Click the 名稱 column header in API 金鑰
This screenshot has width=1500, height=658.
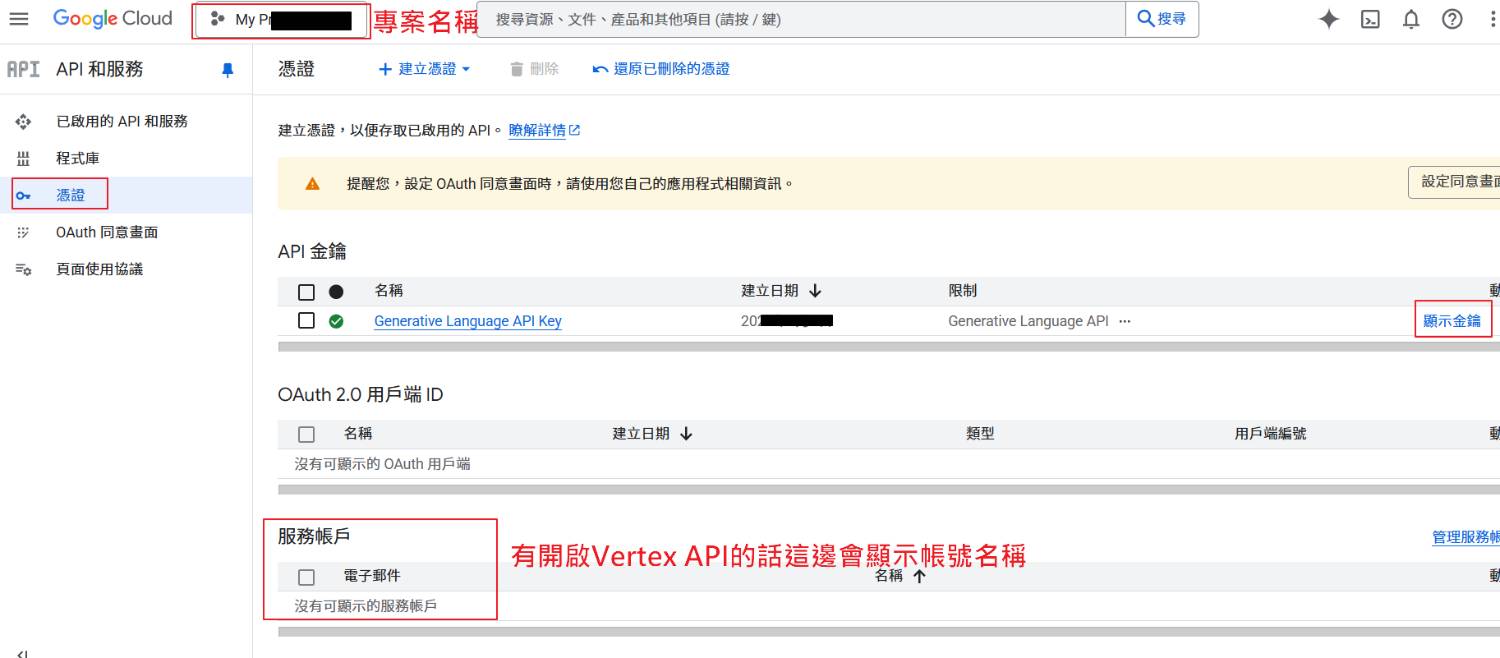[389, 291]
